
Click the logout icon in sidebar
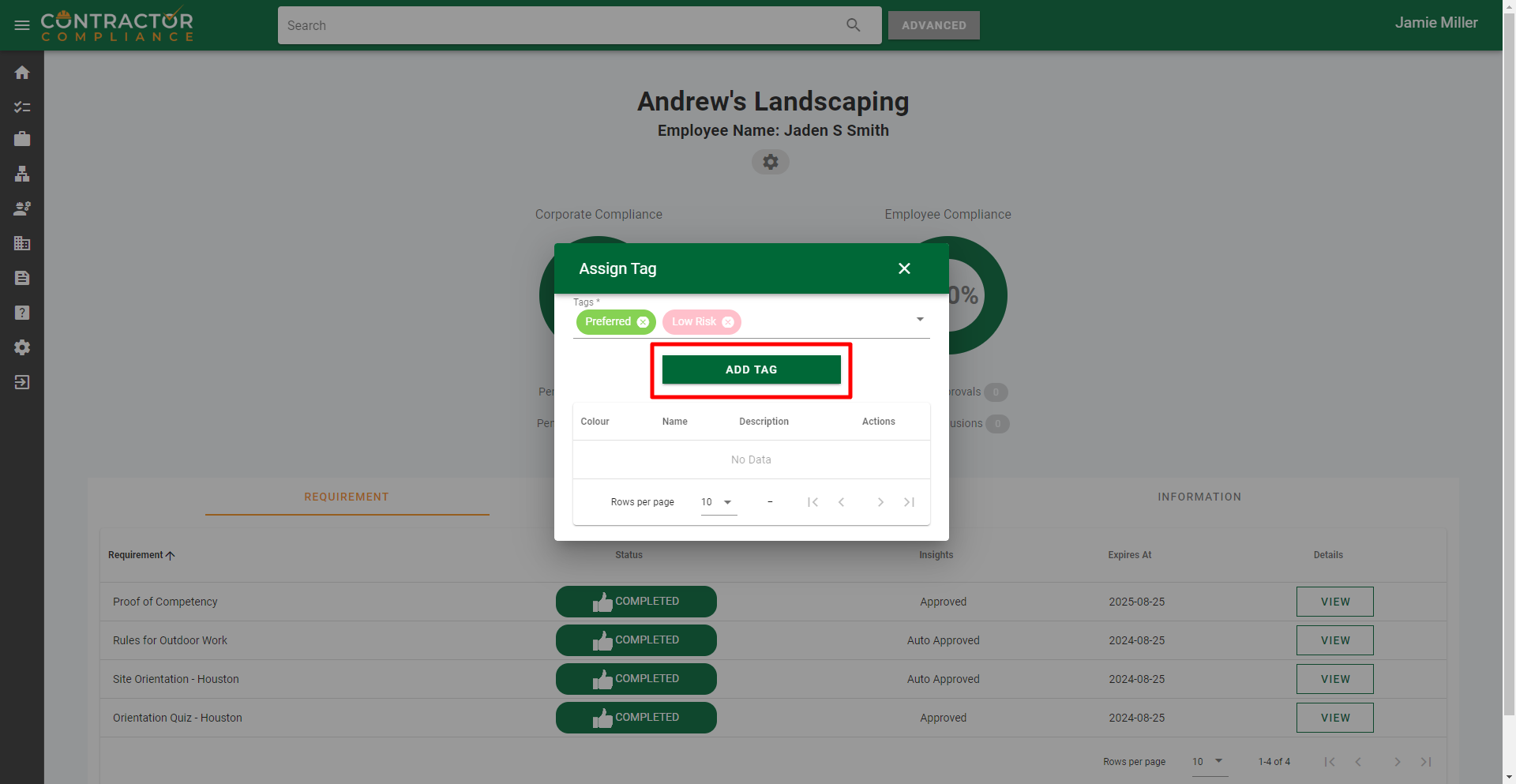22,382
